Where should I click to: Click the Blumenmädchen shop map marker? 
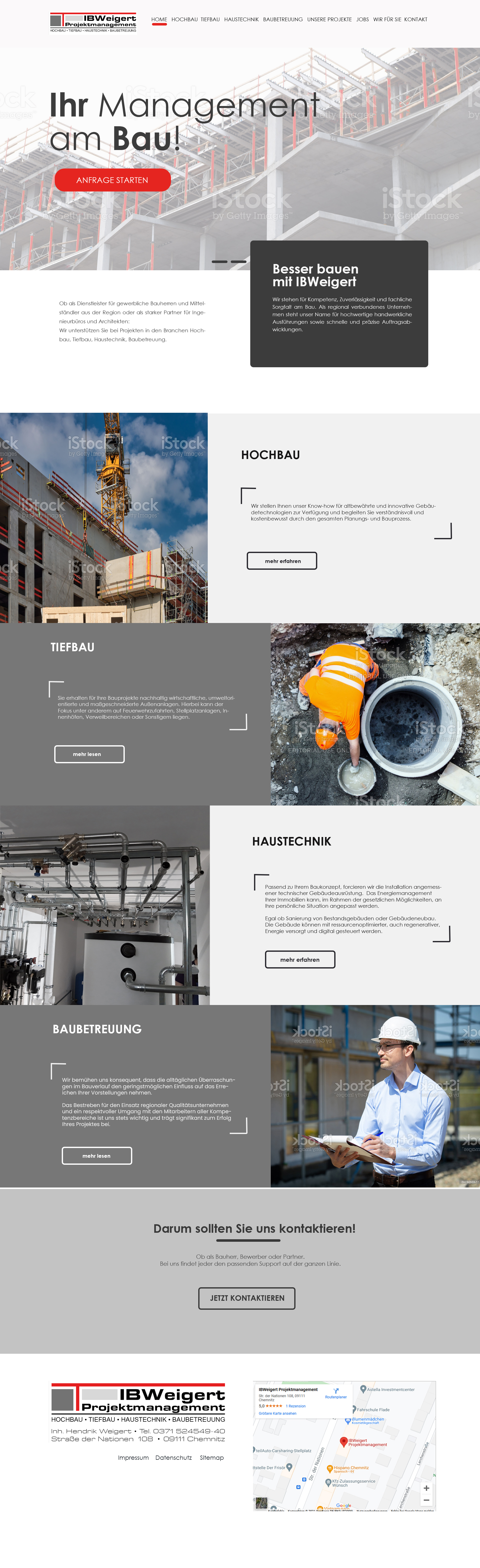348,1421
